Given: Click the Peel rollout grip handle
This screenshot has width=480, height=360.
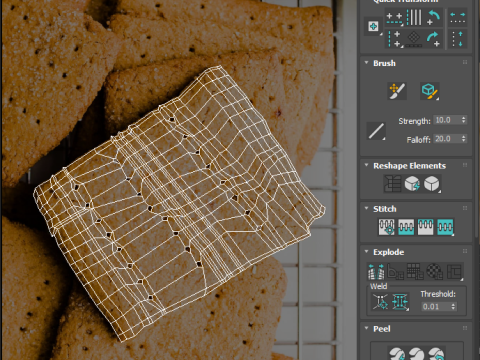Looking at the screenshot, I should pyautogui.click(x=465, y=328).
